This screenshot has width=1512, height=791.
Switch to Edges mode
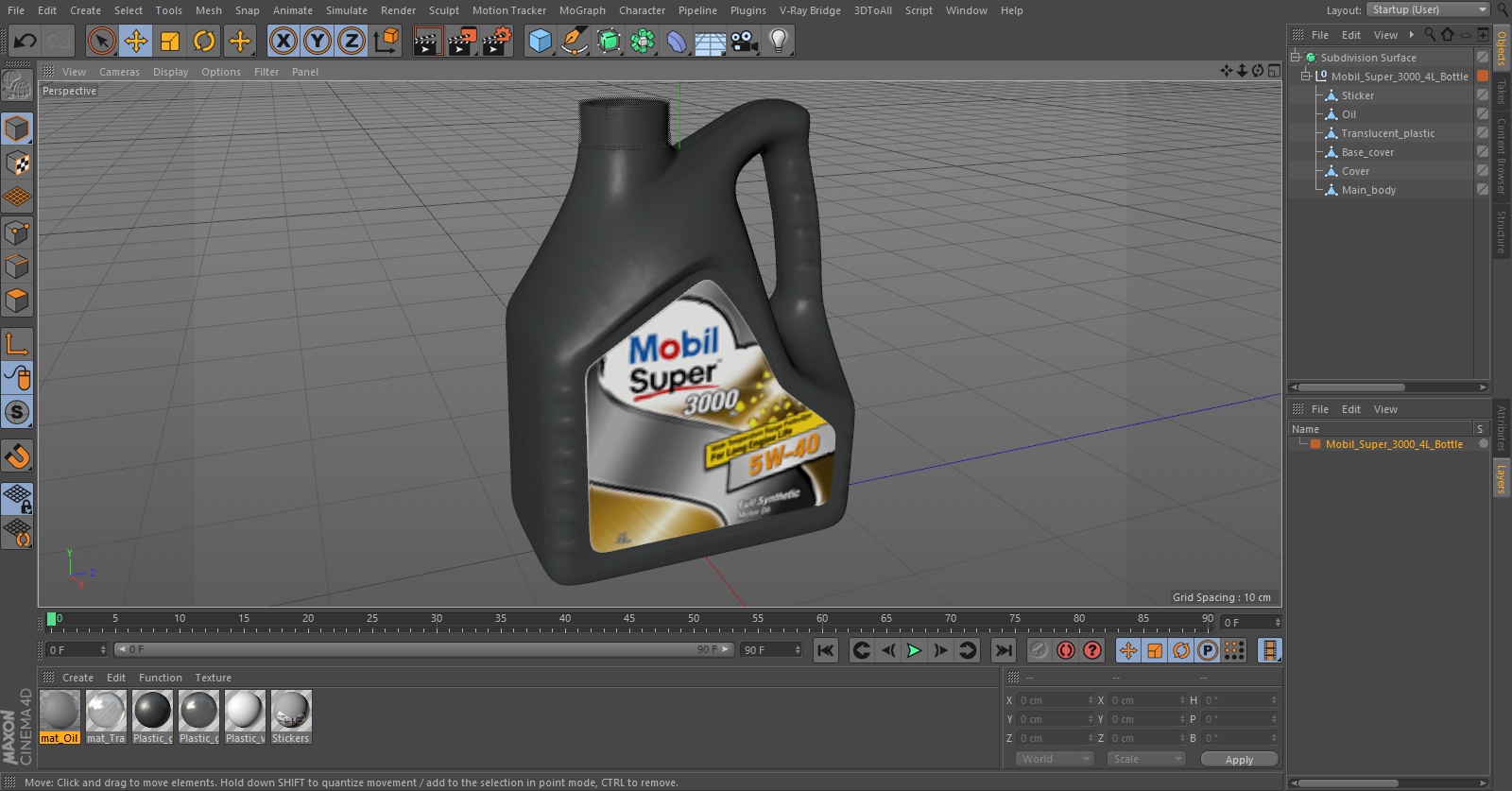click(x=17, y=267)
